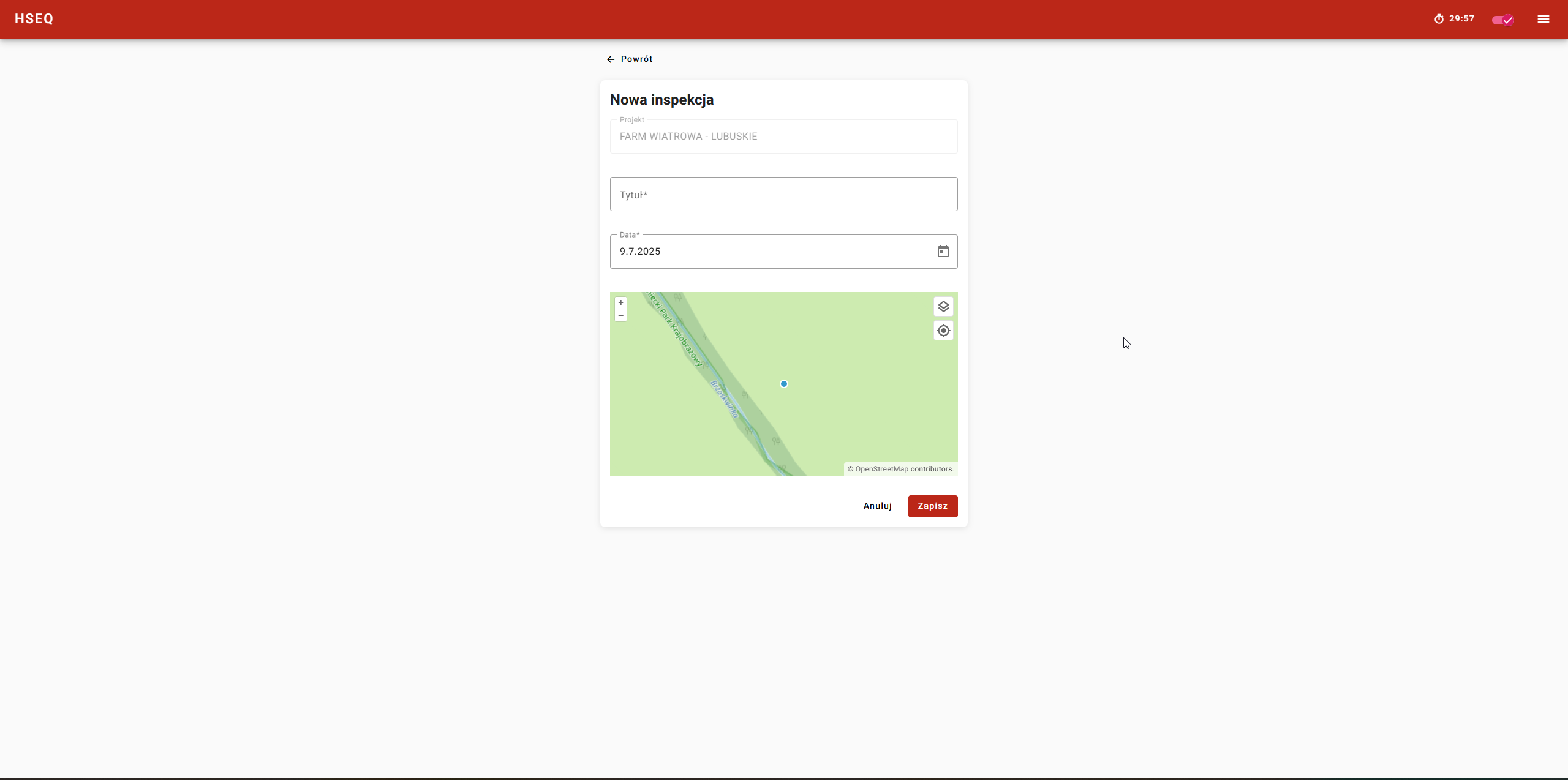Screen dimensions: 1568x780
Task: Center map on my current location
Action: tap(943, 331)
